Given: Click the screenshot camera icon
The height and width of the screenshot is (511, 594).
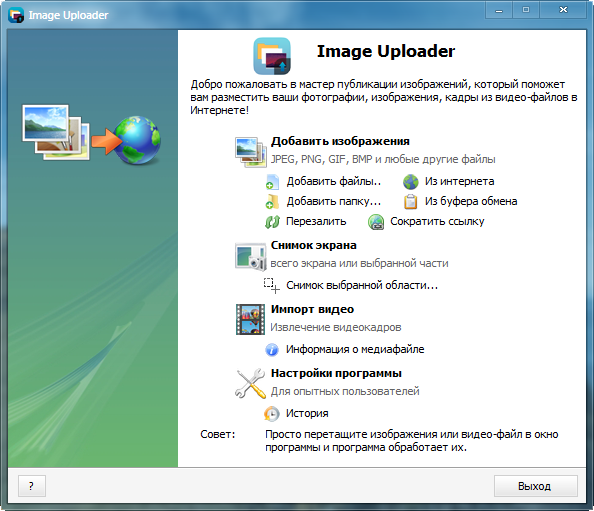Looking at the screenshot, I should [x=250, y=256].
